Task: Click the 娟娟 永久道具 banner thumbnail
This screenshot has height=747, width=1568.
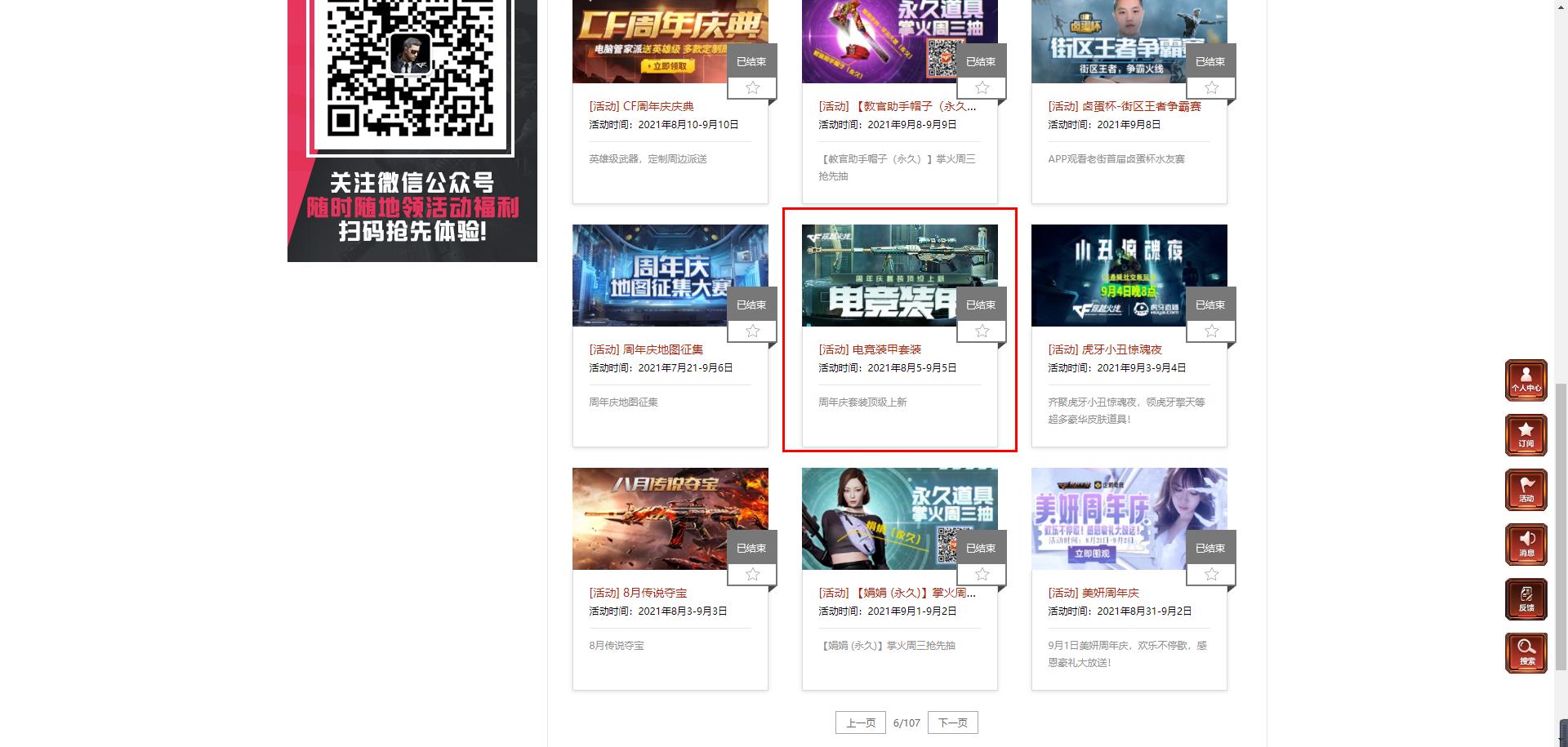Action: point(899,518)
